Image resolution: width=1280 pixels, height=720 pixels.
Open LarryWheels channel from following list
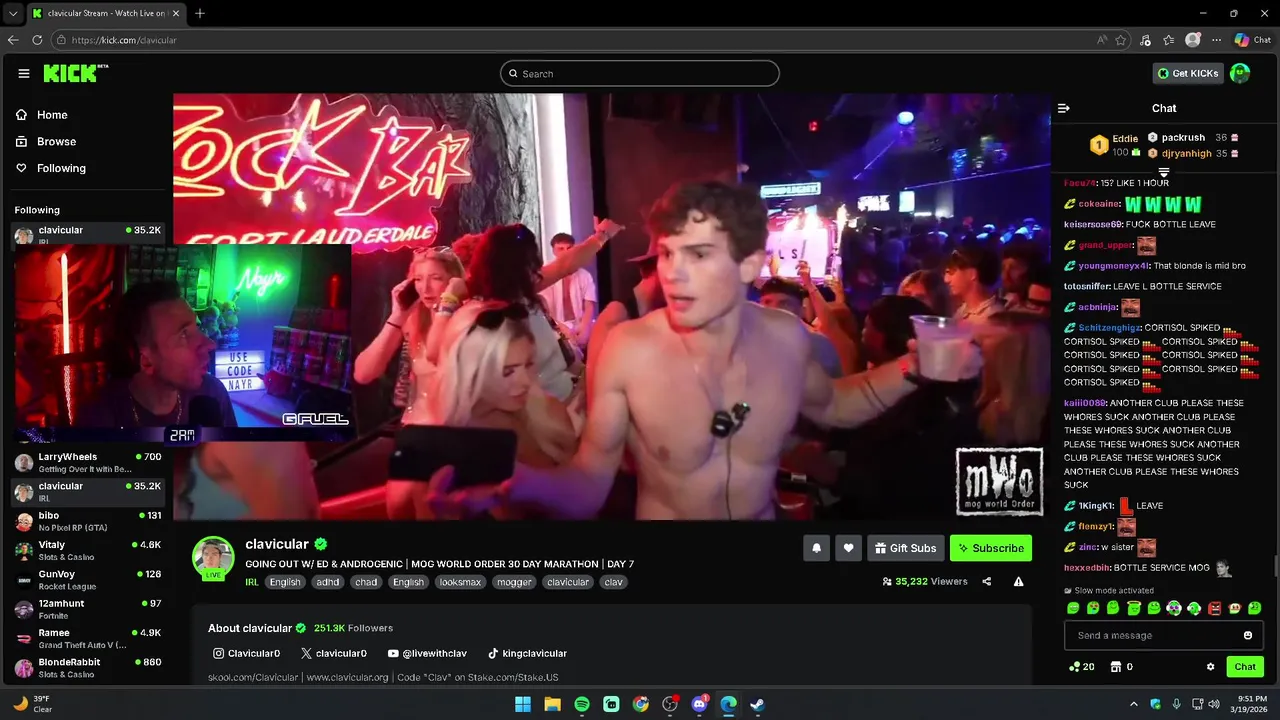coord(88,463)
